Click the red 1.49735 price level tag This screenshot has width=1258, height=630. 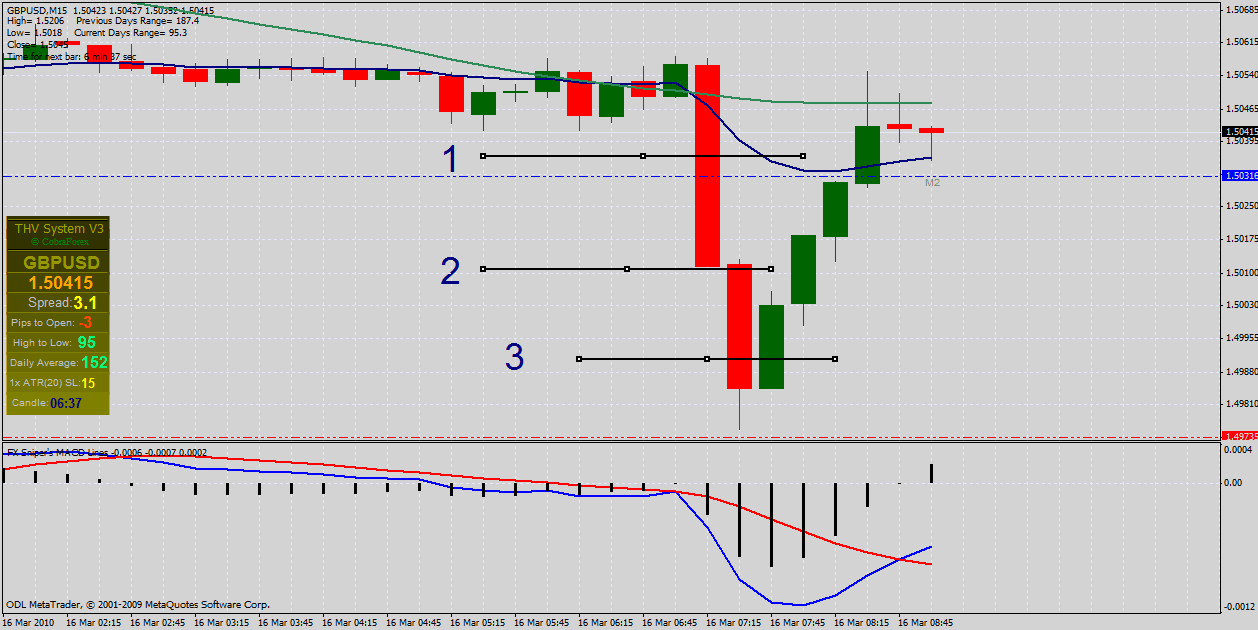[1239, 436]
